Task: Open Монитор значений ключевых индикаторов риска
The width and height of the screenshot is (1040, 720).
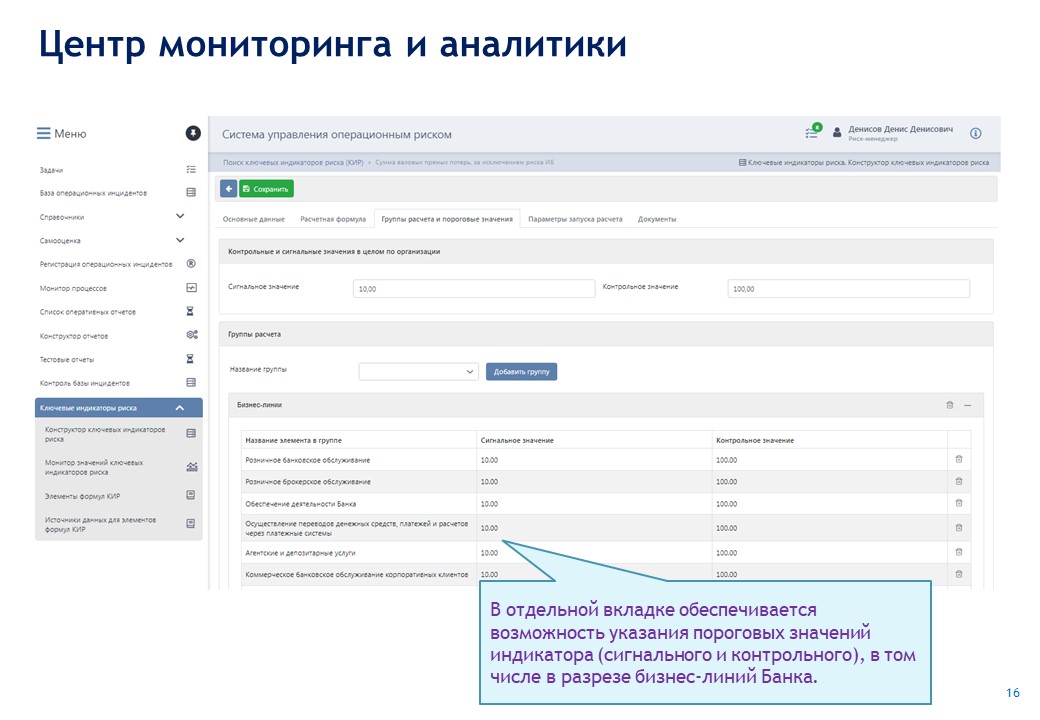Action: (x=94, y=467)
